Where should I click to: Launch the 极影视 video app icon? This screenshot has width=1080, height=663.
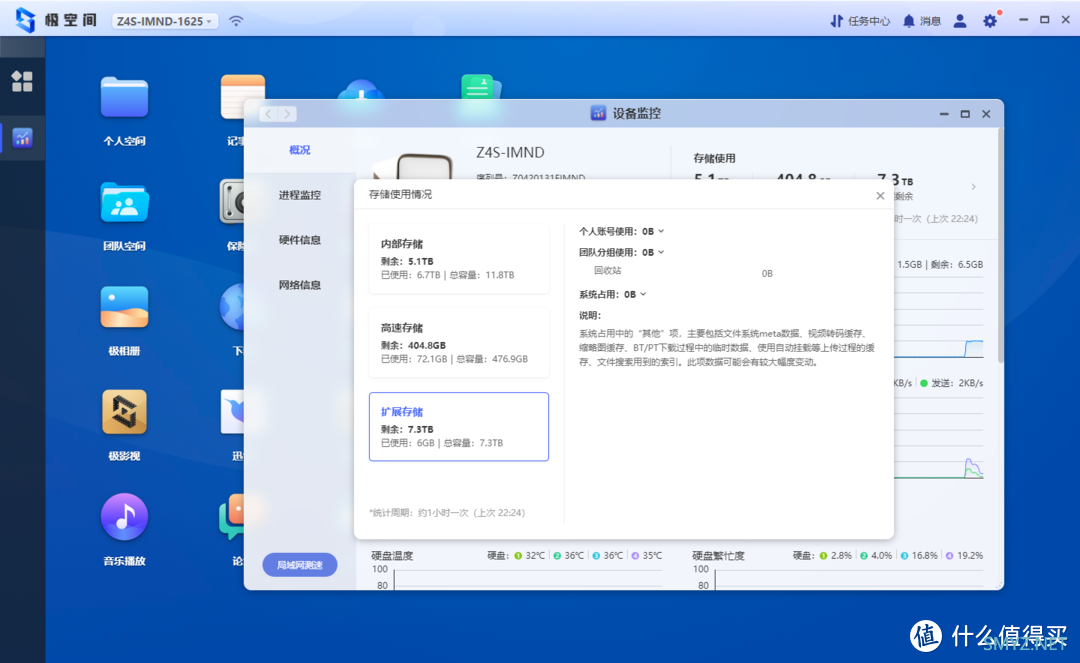[x=124, y=412]
